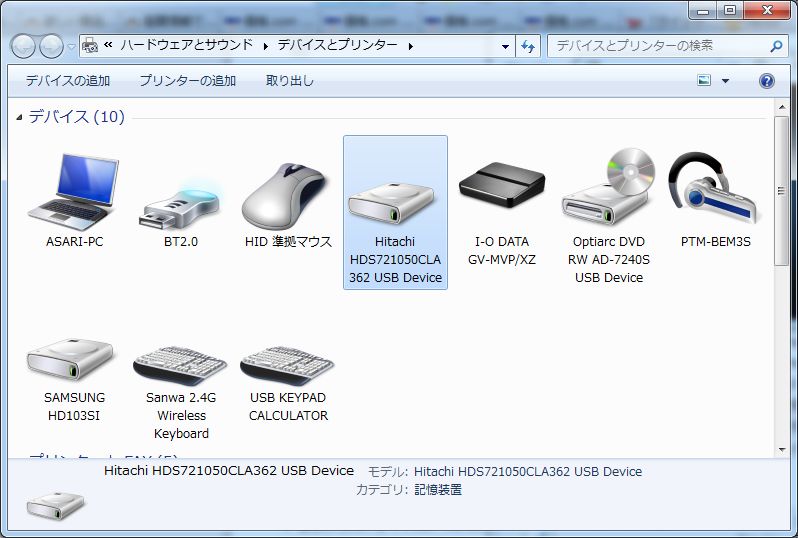Maximize the window
The image size is (798, 538).
pyautogui.click(x=729, y=10)
